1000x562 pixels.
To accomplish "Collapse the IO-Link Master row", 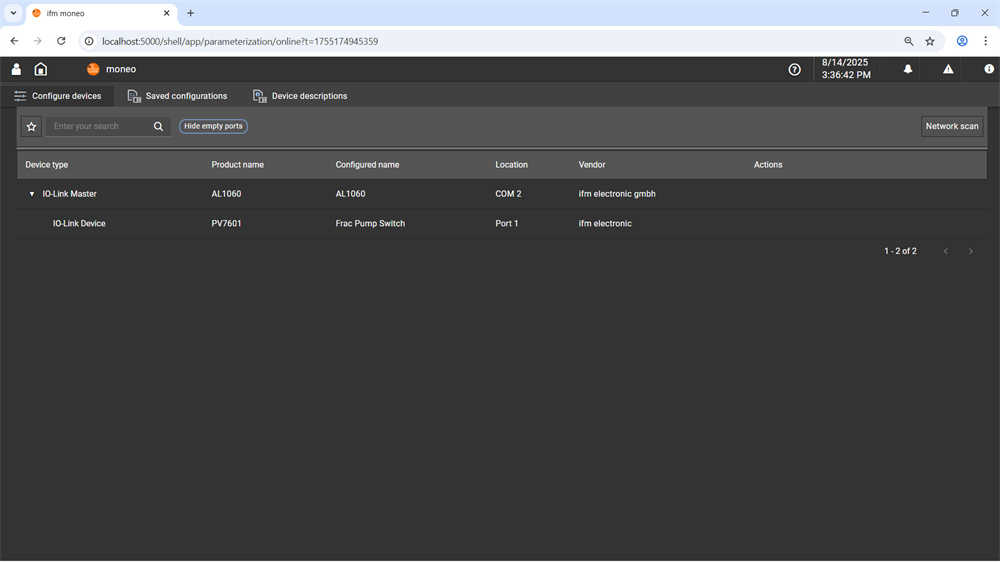I will [32, 194].
